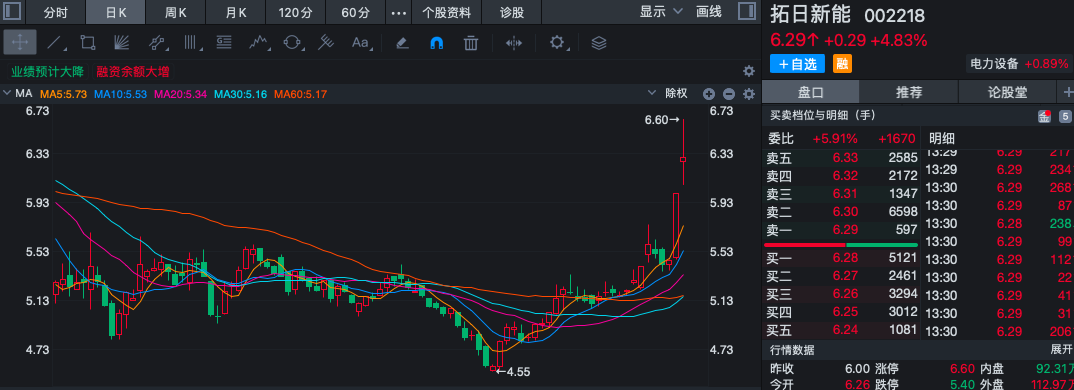Image resolution: width=1074 pixels, height=390 pixels.
Task: Click the 6.60 high price marker
Action: tap(662, 120)
